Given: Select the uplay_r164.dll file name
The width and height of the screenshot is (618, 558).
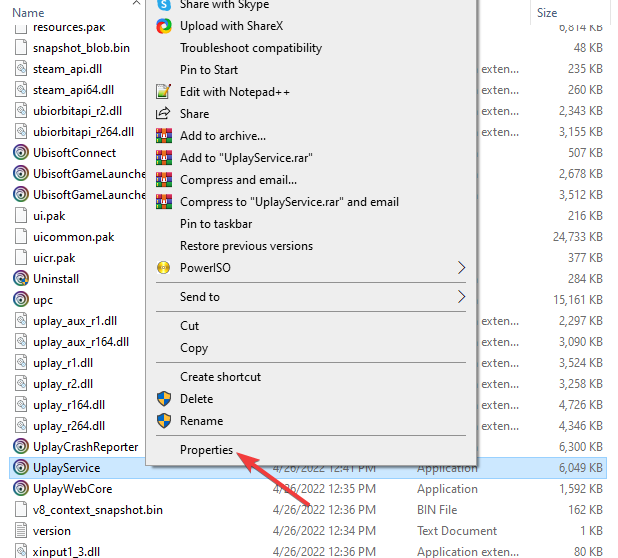Looking at the screenshot, I should point(69,405).
